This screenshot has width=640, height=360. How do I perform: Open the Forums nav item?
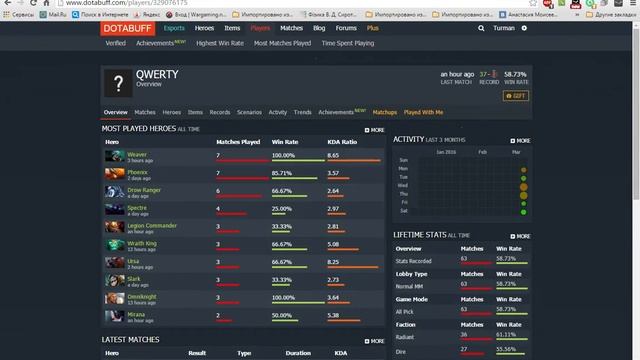pos(346,28)
